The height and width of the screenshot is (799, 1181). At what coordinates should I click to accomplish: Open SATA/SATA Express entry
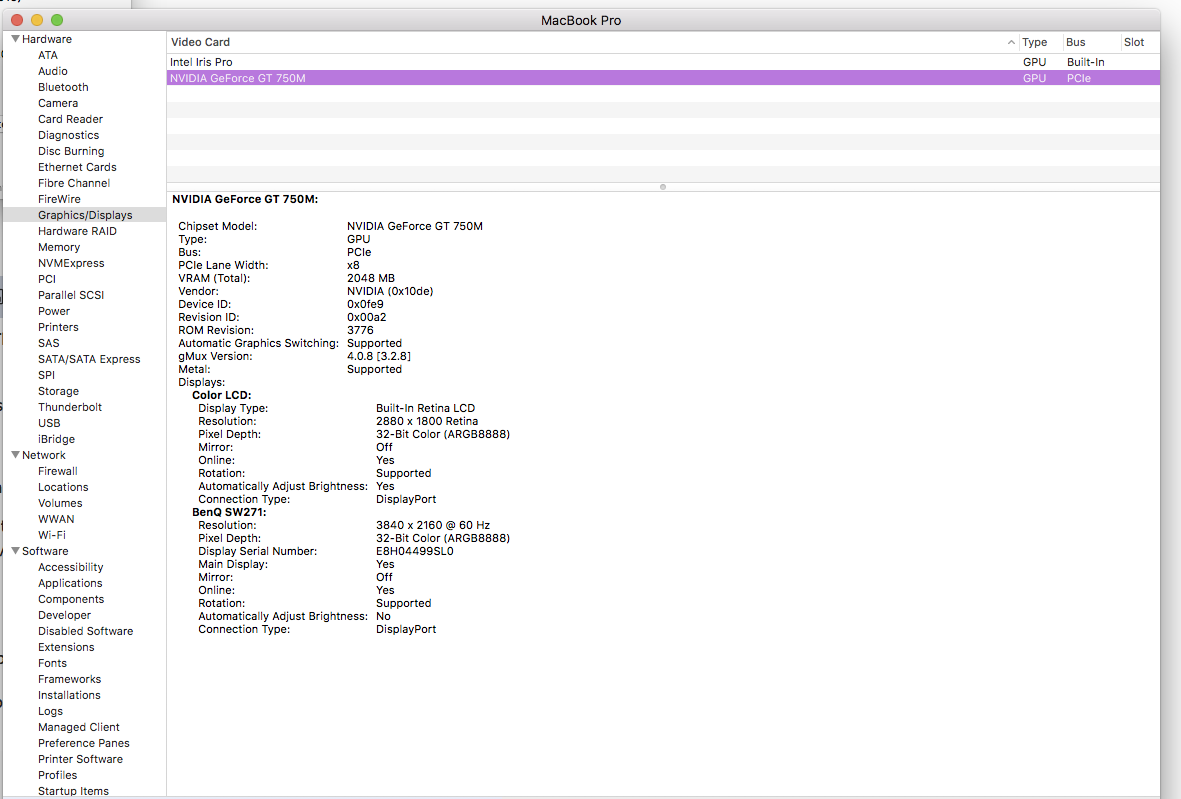[89, 359]
